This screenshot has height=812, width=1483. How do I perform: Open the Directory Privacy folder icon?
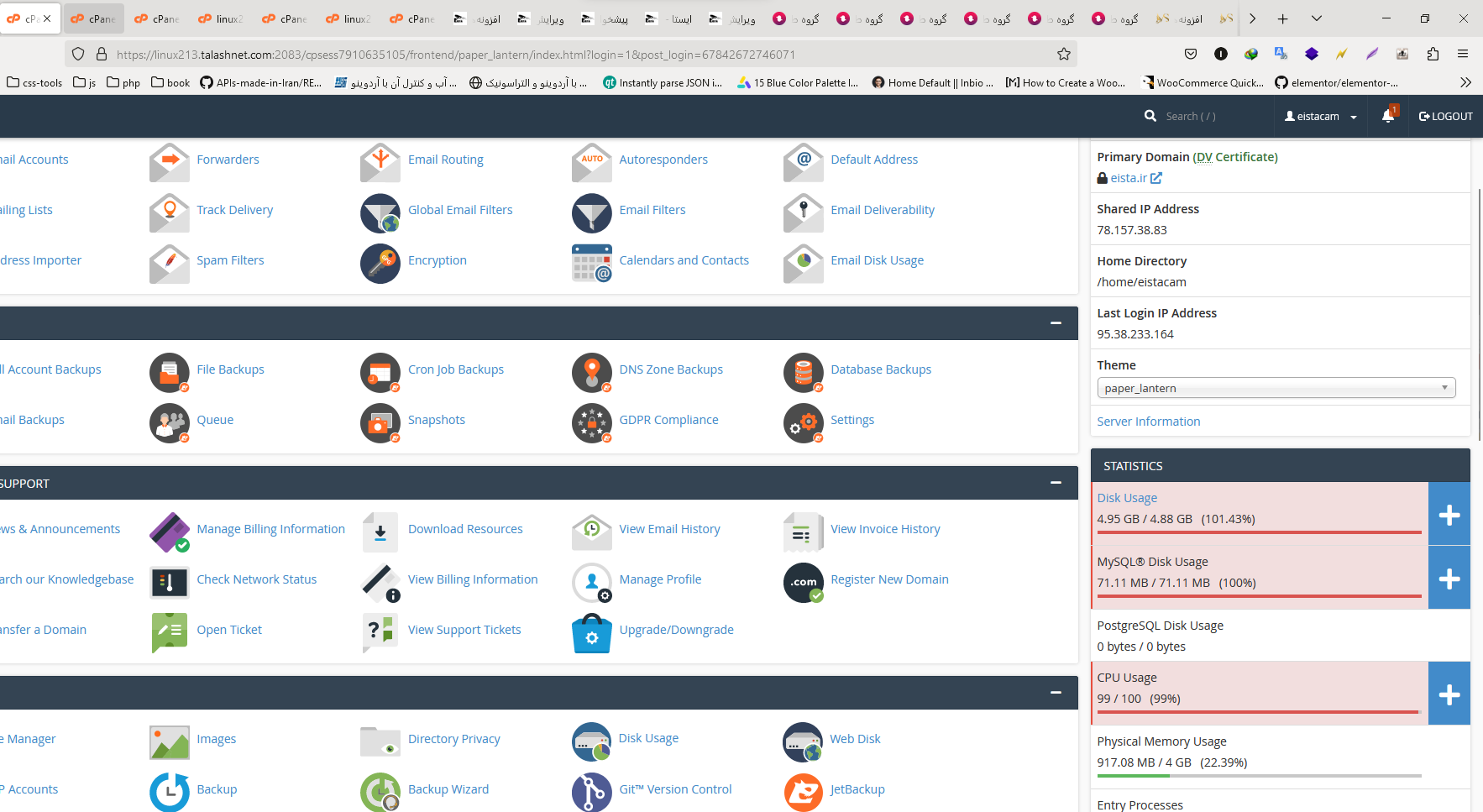tap(380, 742)
